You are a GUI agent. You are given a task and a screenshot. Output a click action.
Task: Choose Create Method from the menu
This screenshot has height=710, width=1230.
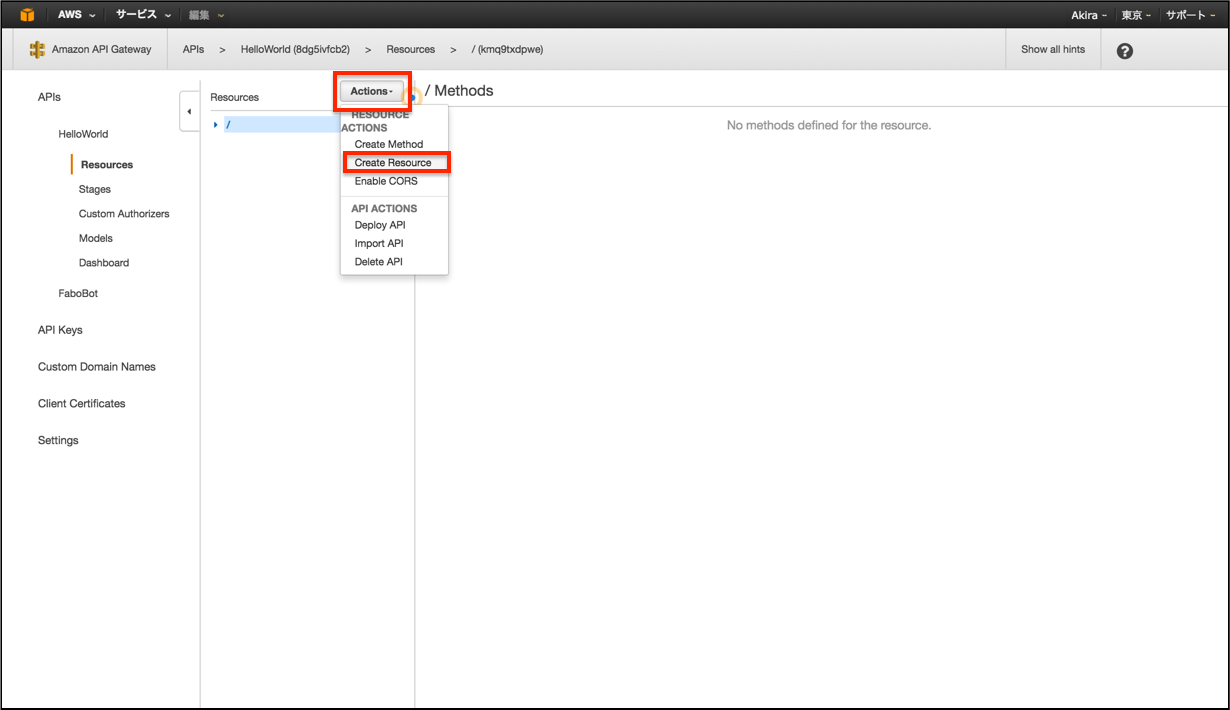tap(388, 143)
